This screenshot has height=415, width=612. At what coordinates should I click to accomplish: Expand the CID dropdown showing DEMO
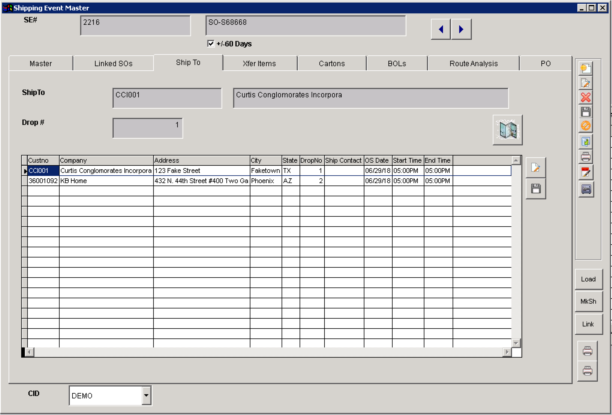click(146, 395)
